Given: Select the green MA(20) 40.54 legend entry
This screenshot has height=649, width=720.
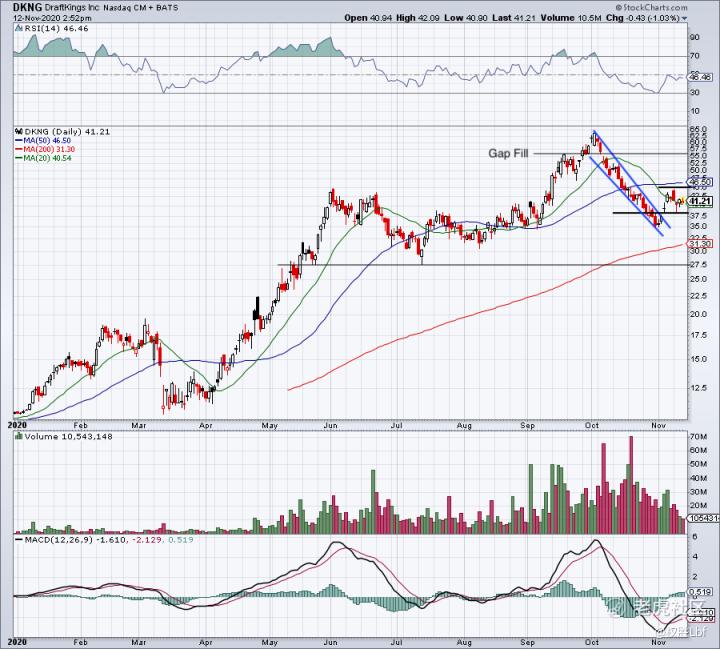Looking at the screenshot, I should (43, 158).
